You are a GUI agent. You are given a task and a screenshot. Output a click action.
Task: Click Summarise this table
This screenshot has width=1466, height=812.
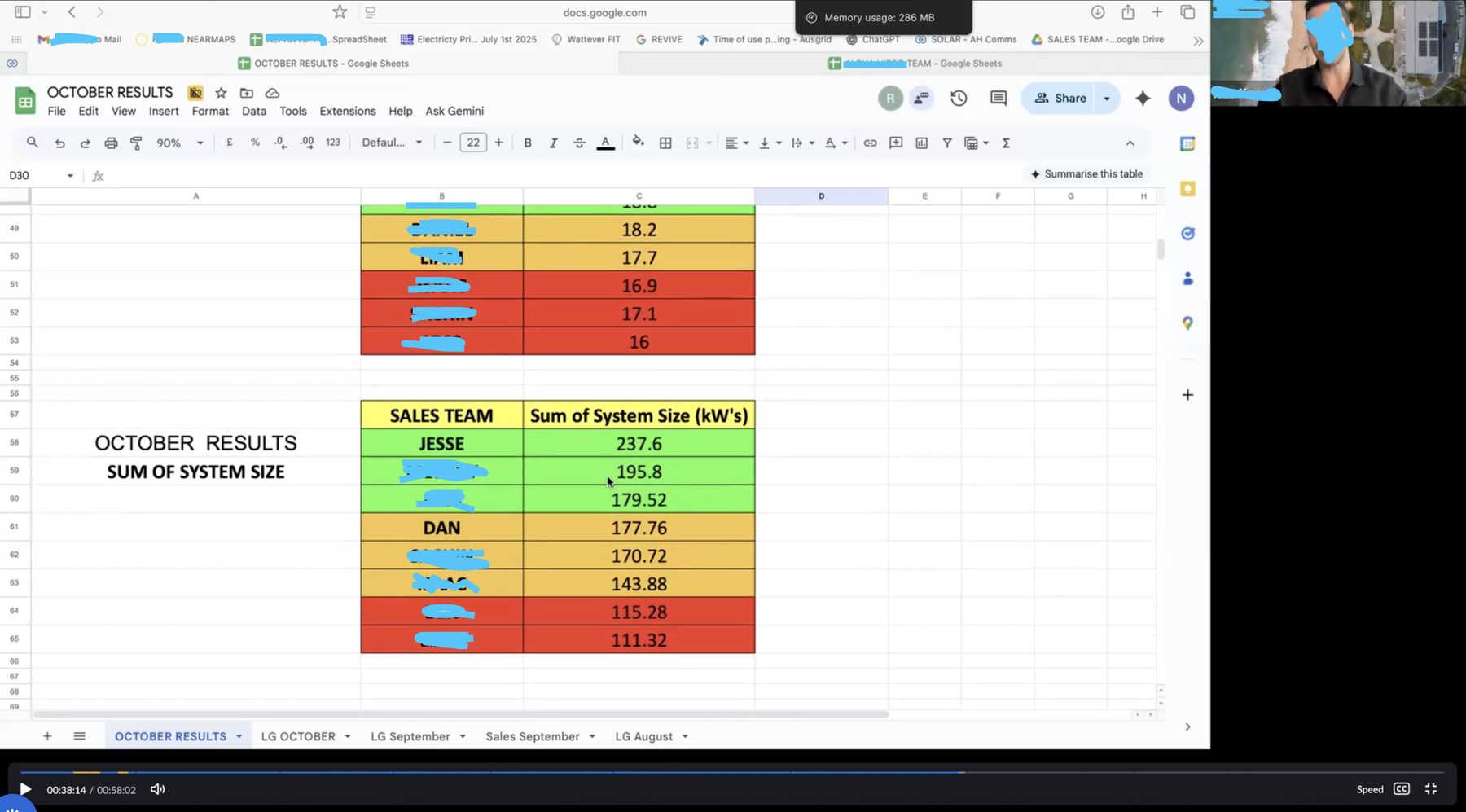[1086, 173]
